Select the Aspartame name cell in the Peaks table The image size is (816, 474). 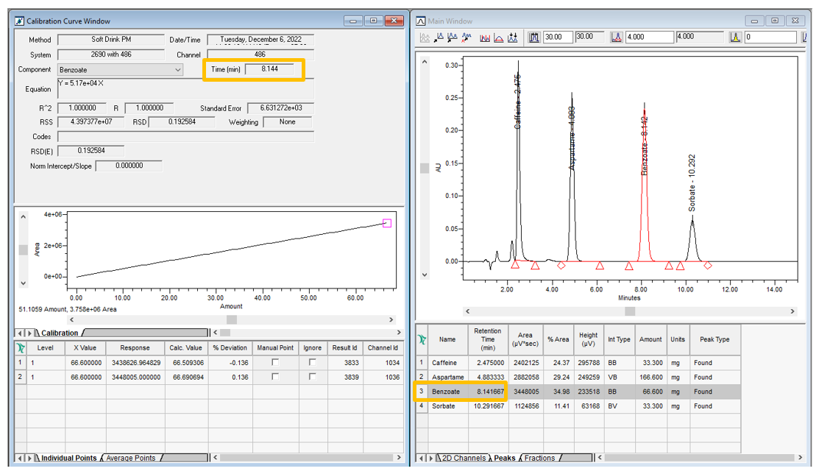pos(448,377)
